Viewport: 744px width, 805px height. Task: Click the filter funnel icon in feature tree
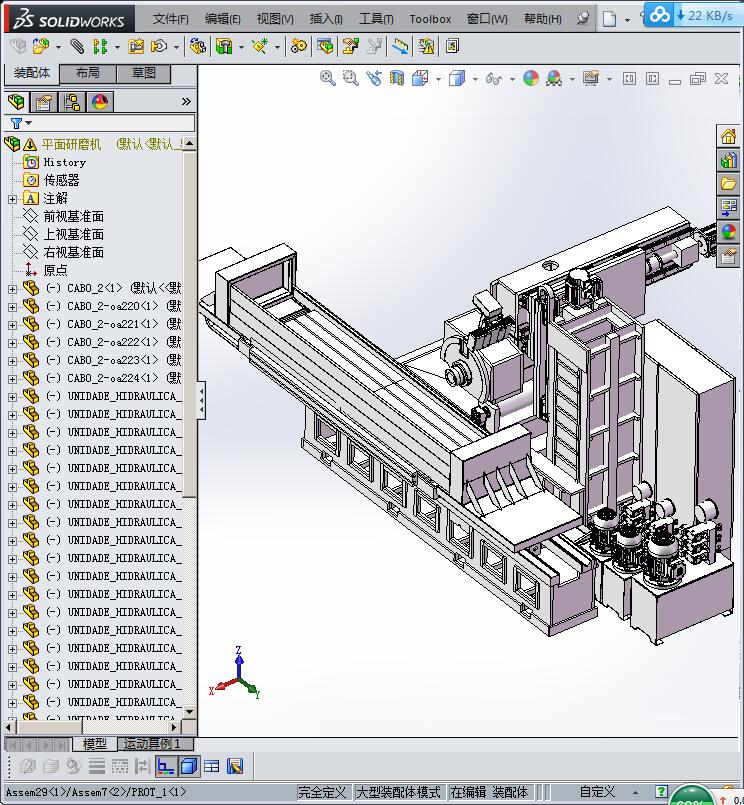[x=16, y=123]
